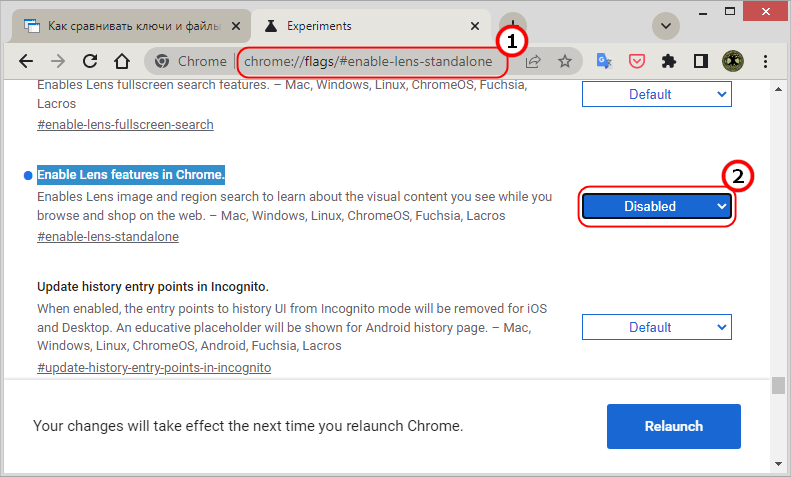Click the share page icon in address bar
Viewport: 791px width, 477px height.
(x=533, y=62)
